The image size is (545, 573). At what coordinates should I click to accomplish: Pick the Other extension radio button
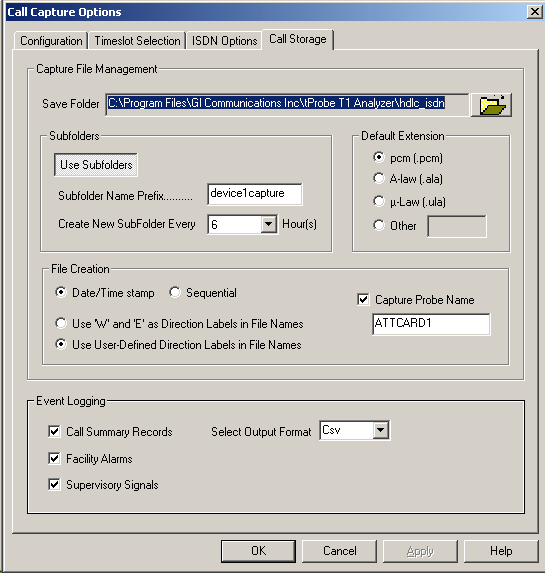[x=379, y=225]
